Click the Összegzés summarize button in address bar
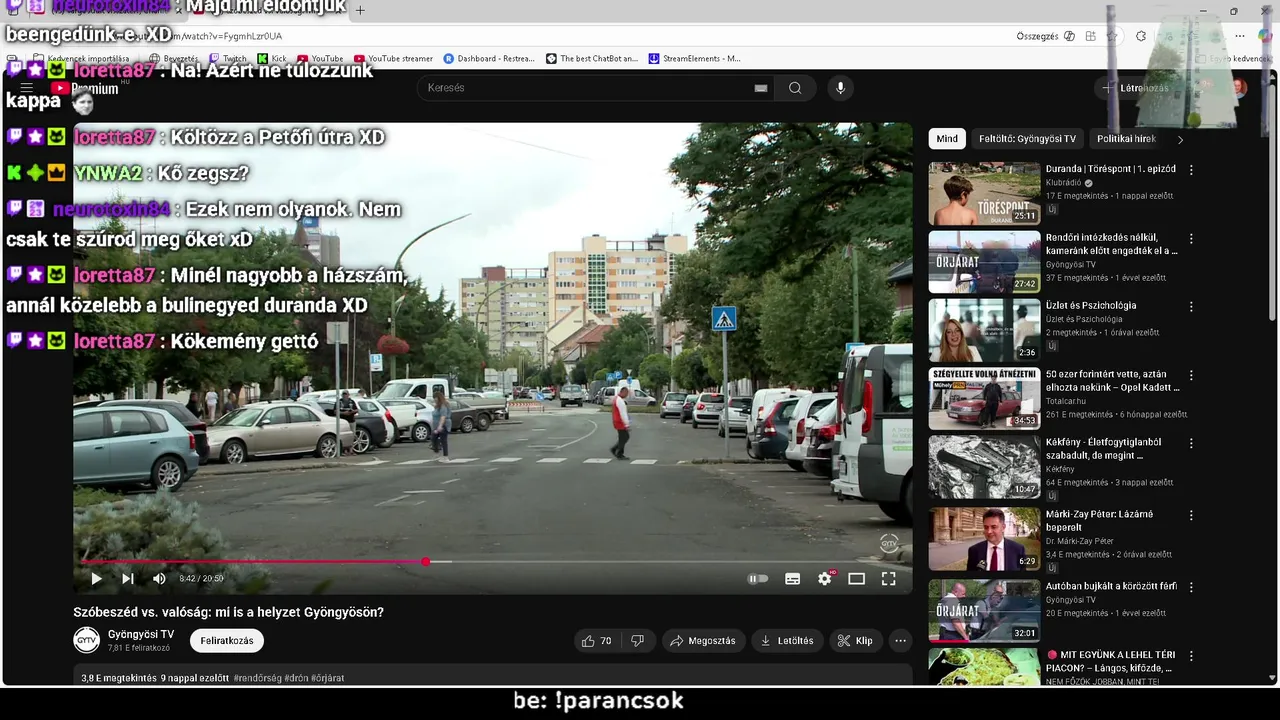The width and height of the screenshot is (1280, 720). pyautogui.click(x=1045, y=36)
